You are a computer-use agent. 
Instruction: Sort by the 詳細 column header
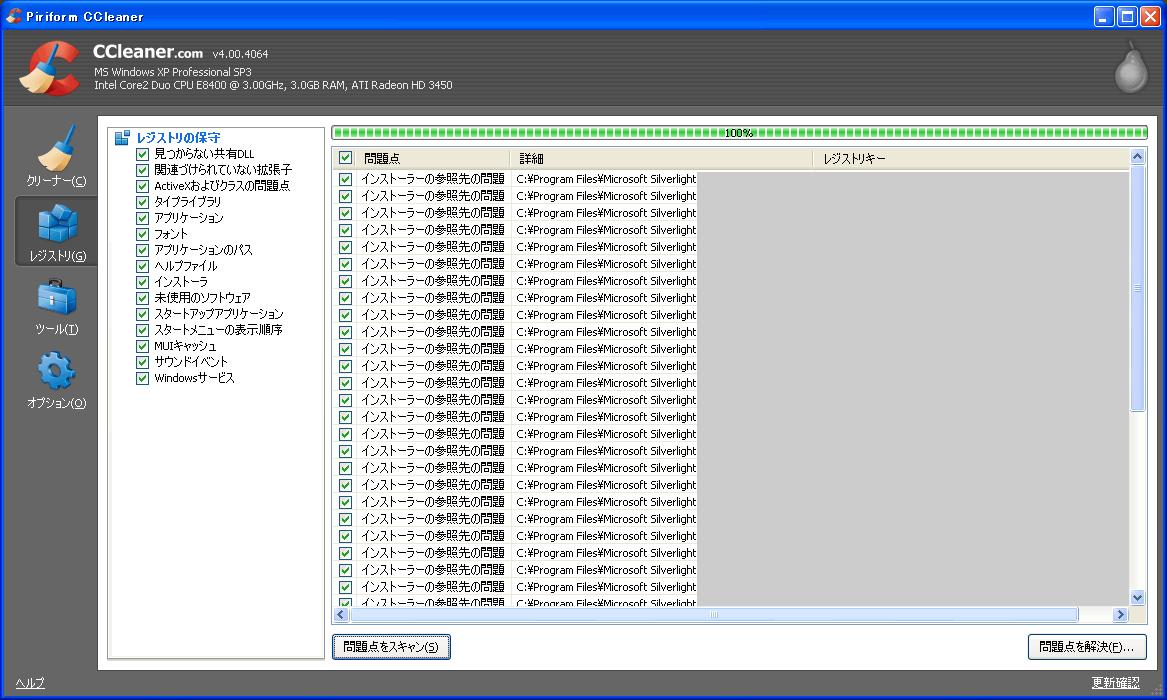click(662, 158)
